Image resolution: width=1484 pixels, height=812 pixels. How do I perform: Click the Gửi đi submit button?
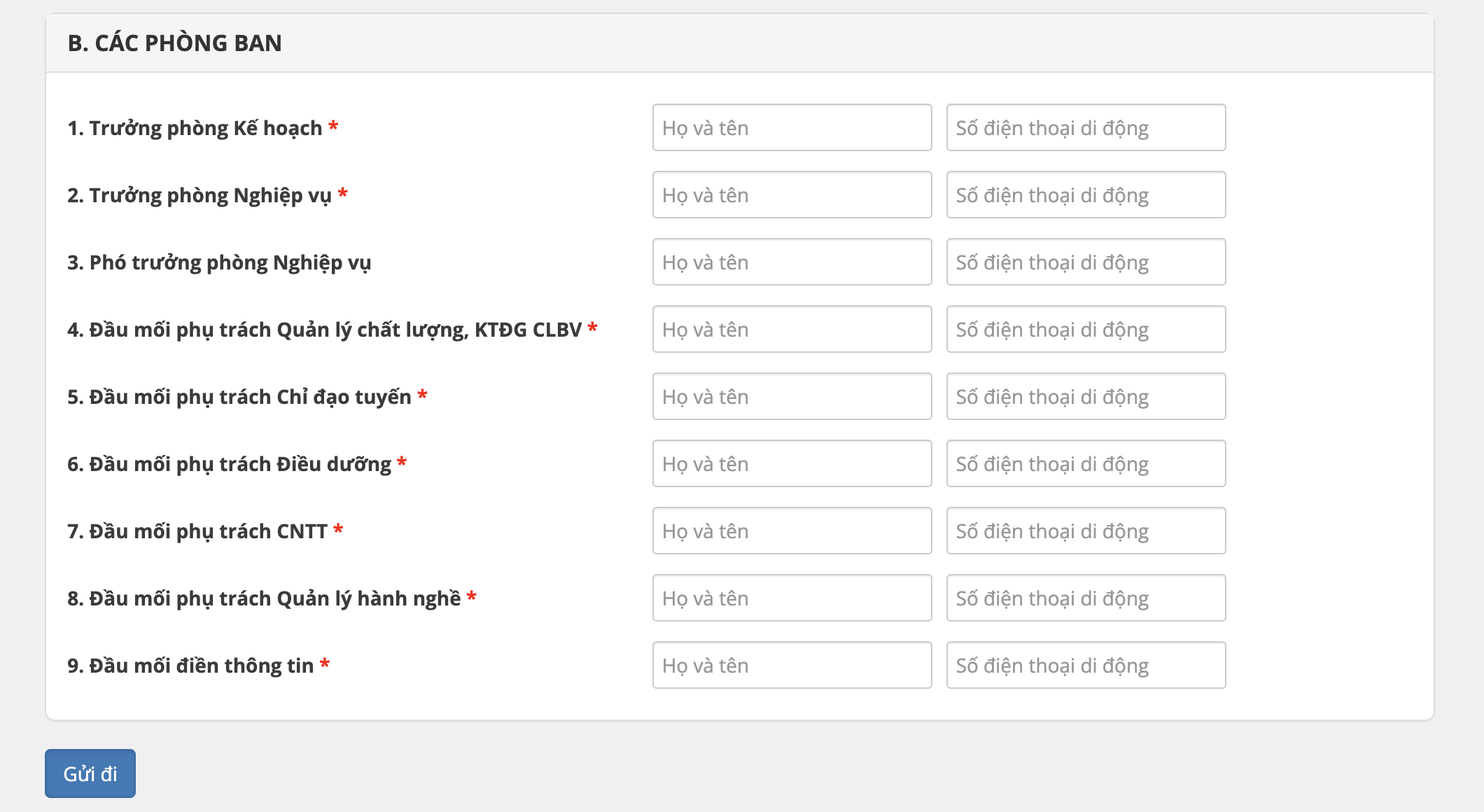point(90,773)
